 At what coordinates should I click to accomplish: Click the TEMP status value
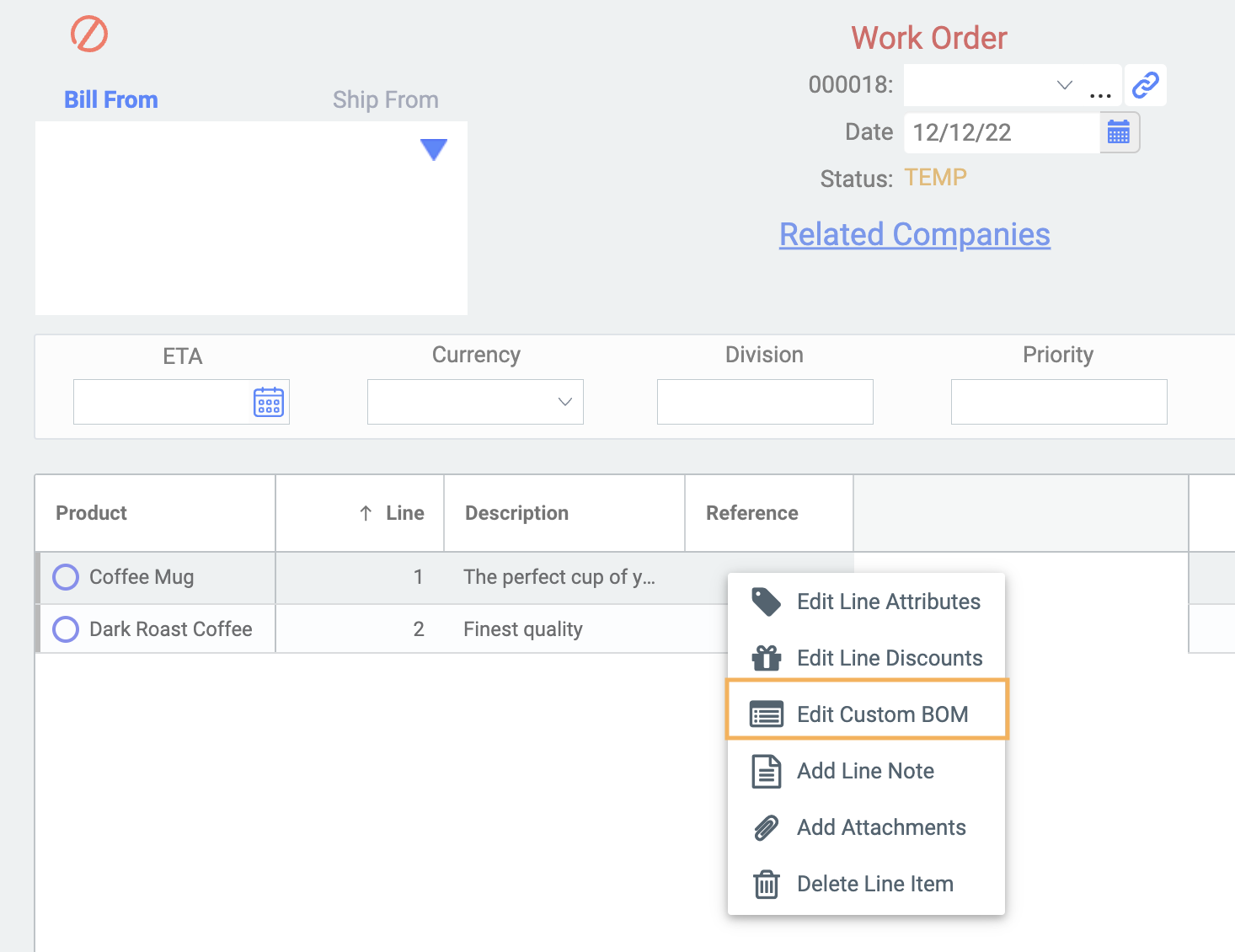coord(936,178)
